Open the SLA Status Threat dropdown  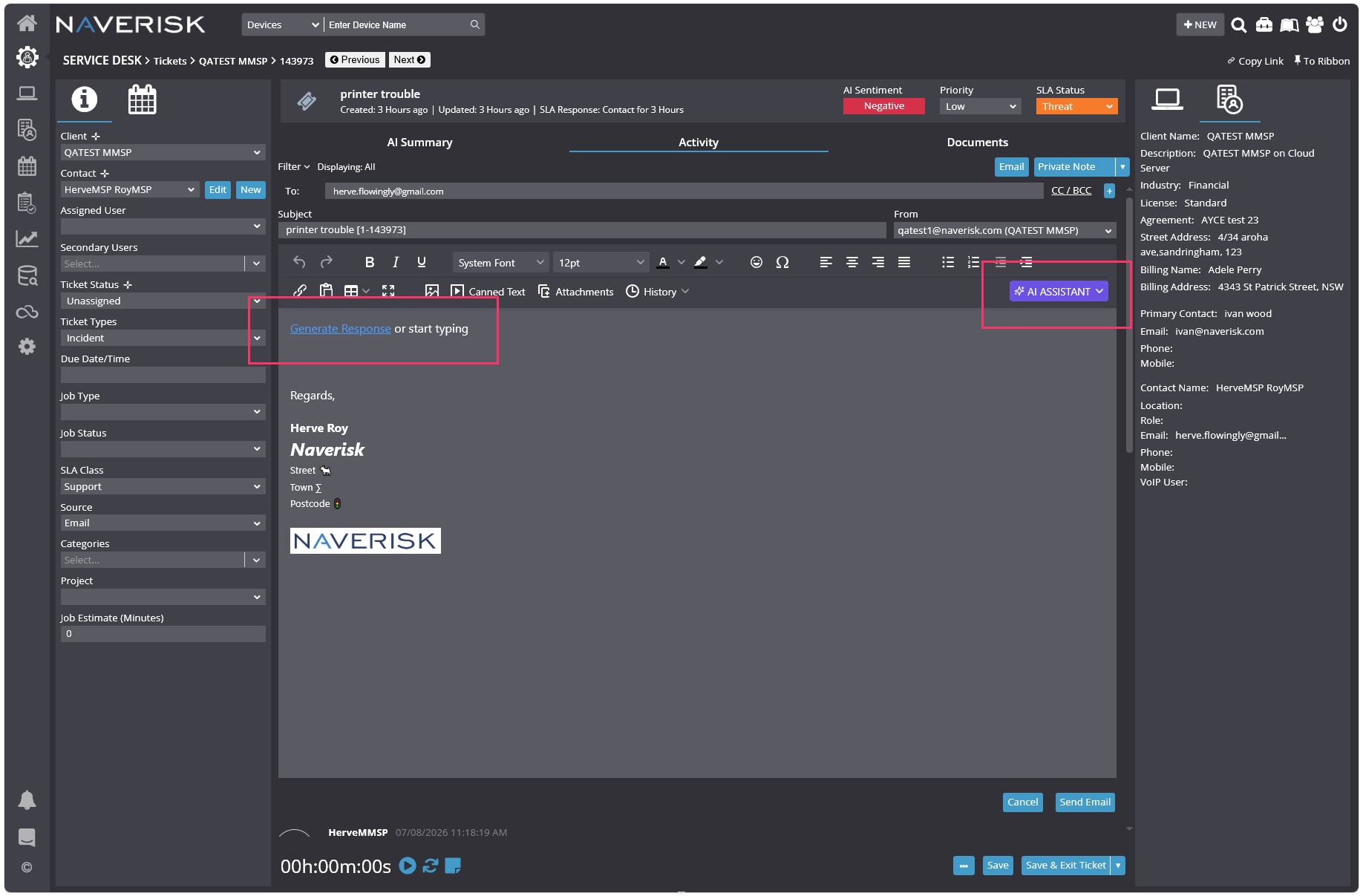1076,106
